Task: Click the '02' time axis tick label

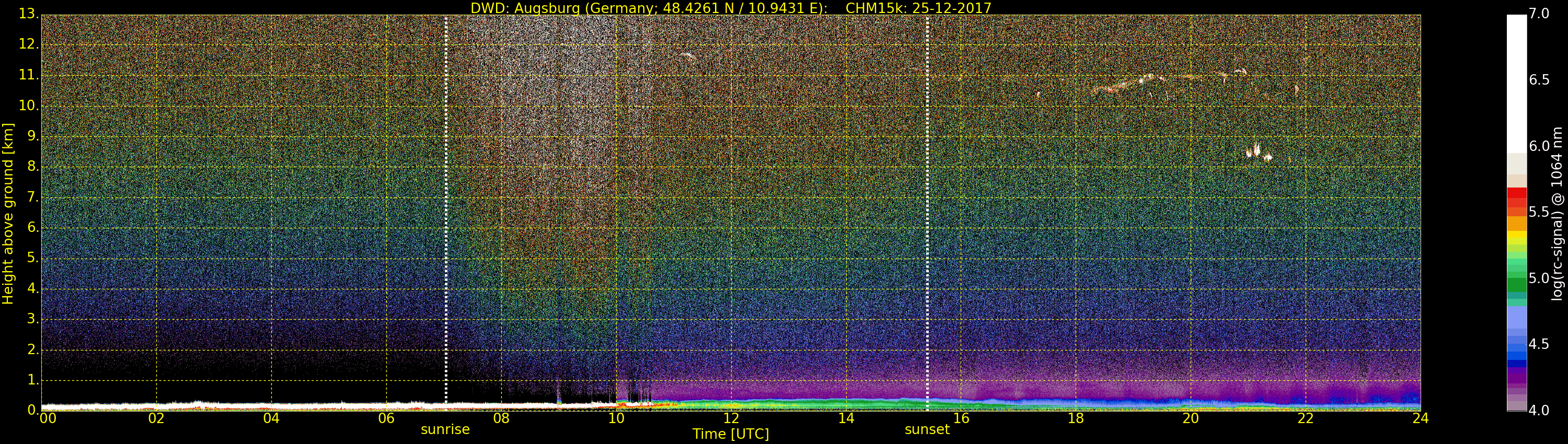Action: (156, 418)
